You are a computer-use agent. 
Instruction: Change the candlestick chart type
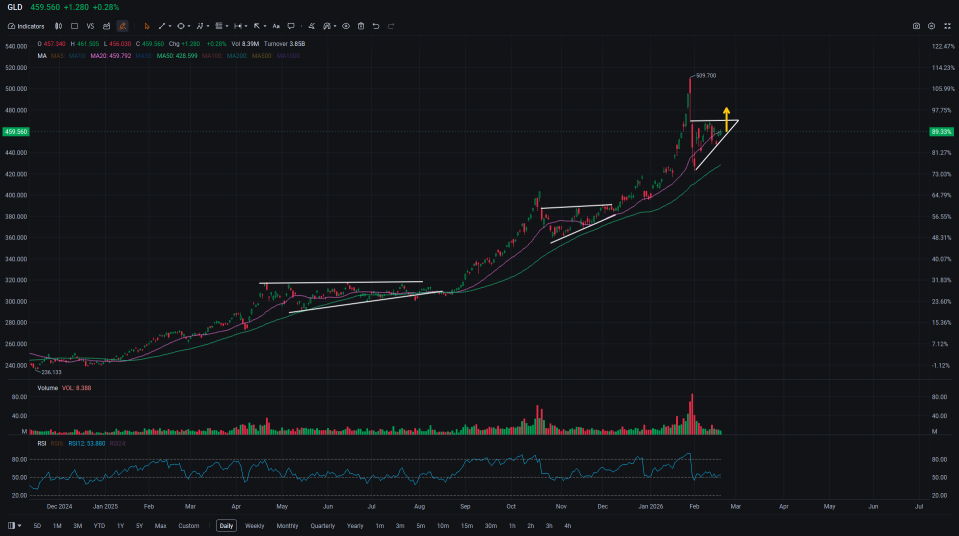pyautogui.click(x=58, y=26)
